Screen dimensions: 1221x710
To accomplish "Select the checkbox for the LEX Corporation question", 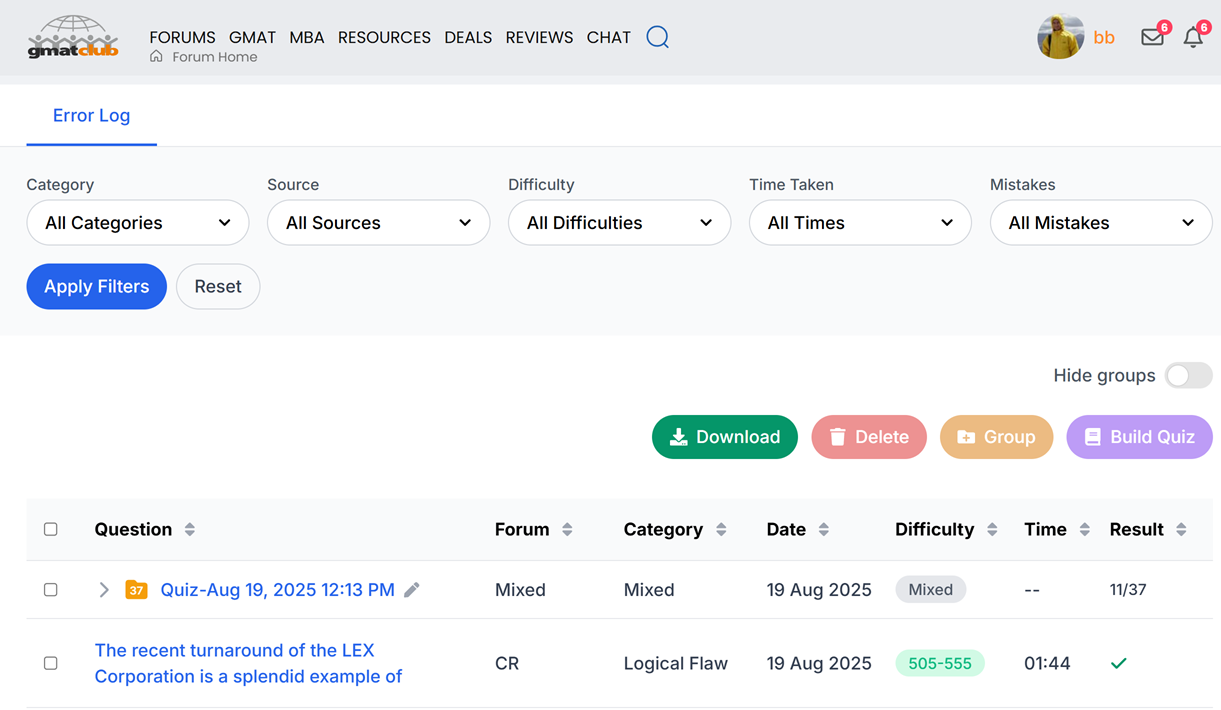I will click(x=51, y=663).
